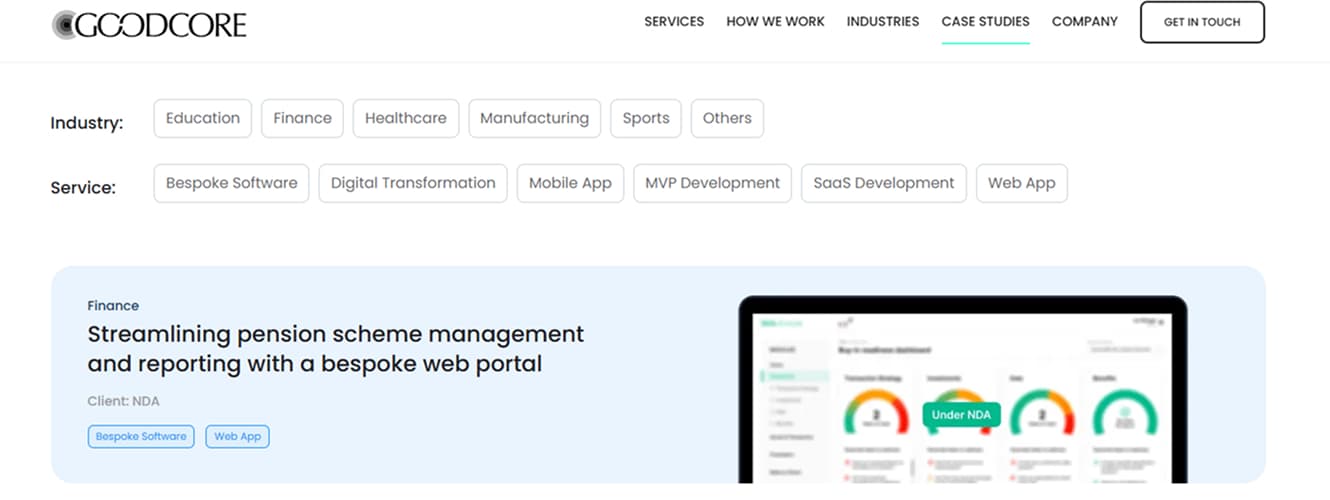
Task: Choose the Mobile App service filter
Action: 570,183
